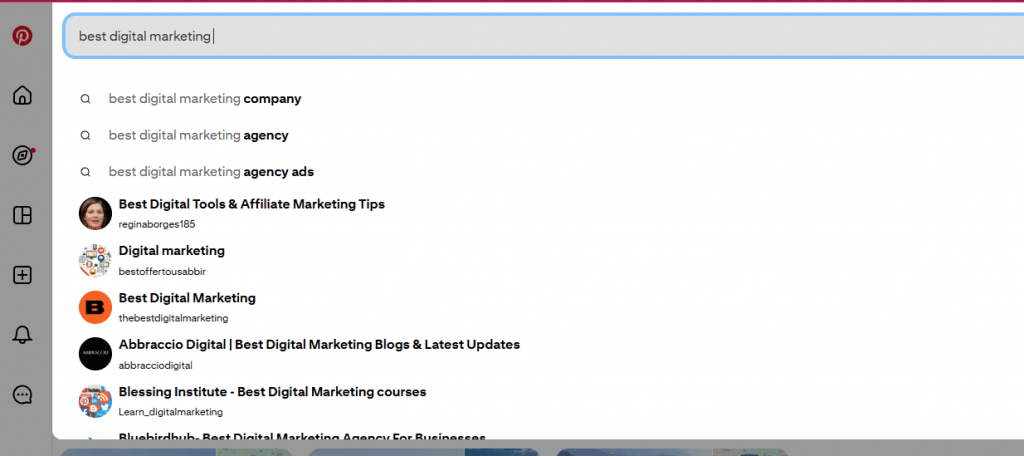
Task: Open Abbraccio Digital profile result
Action: coord(319,345)
